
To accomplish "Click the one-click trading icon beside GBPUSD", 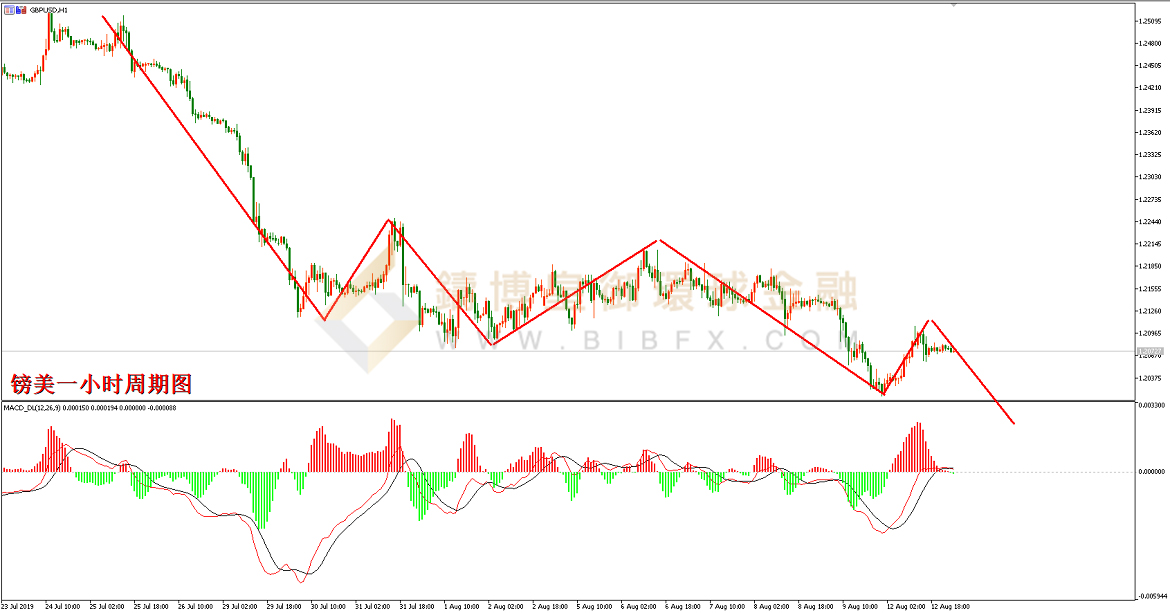I will tap(8, 8).
